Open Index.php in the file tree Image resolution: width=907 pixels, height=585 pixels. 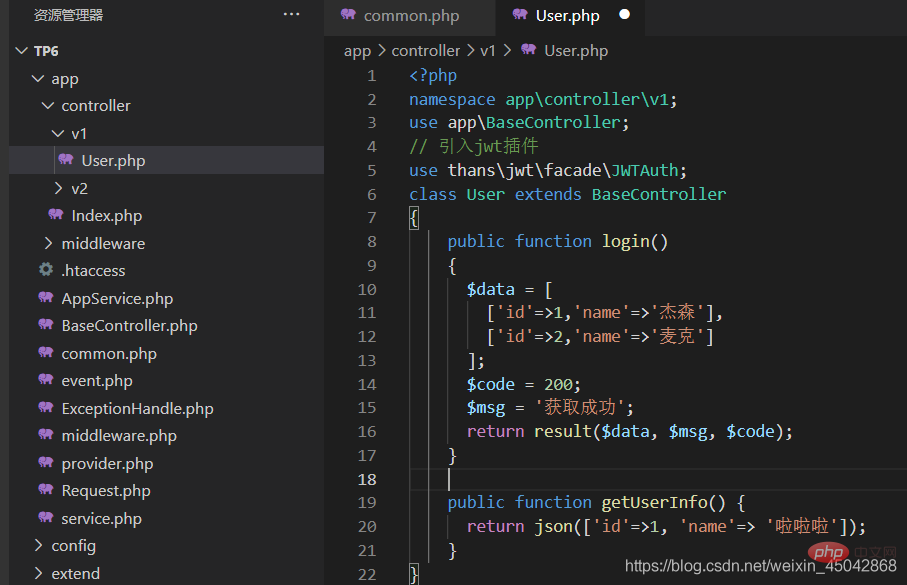tap(106, 216)
